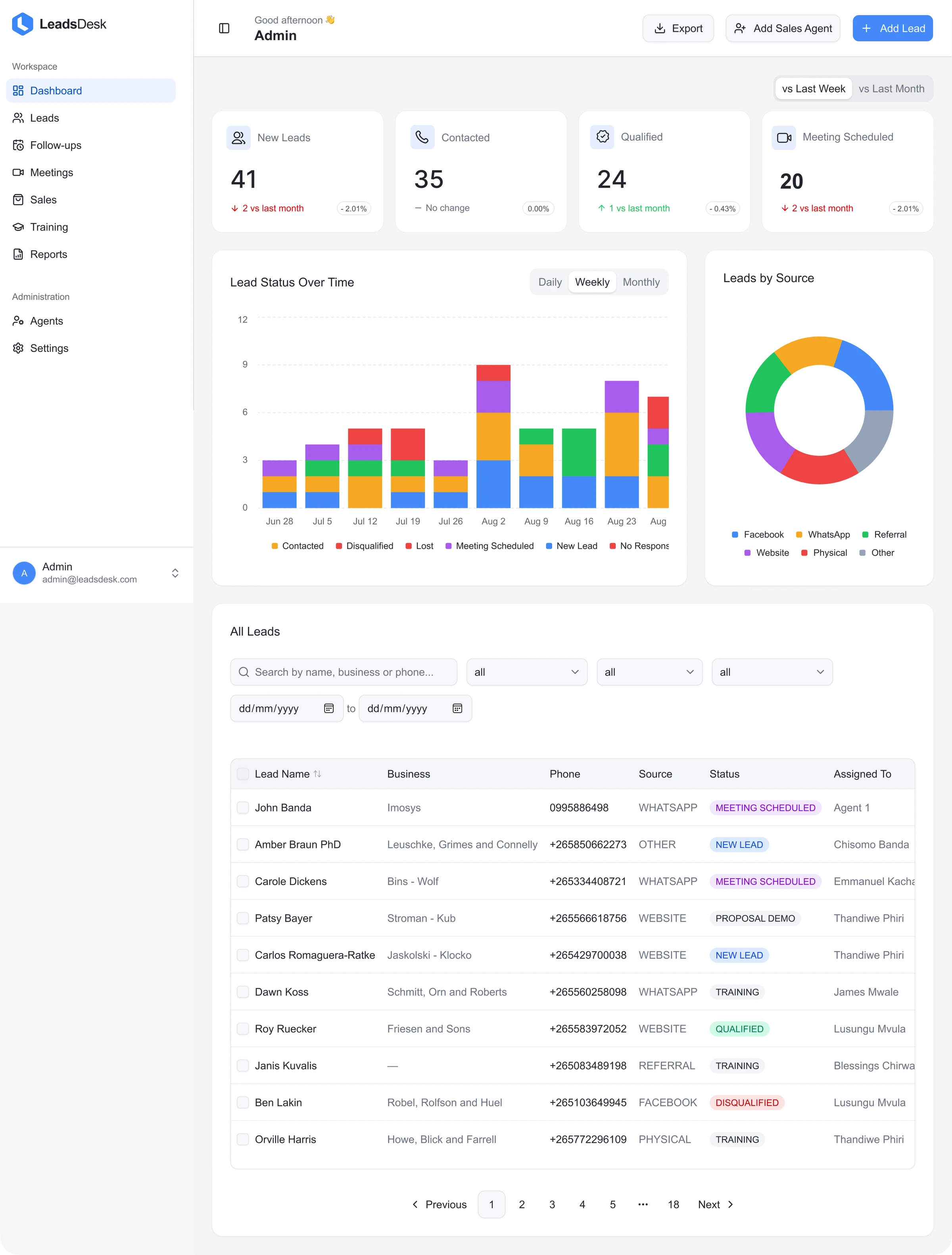Open Training in the sidebar
This screenshot has width=952, height=1255.
point(91,227)
